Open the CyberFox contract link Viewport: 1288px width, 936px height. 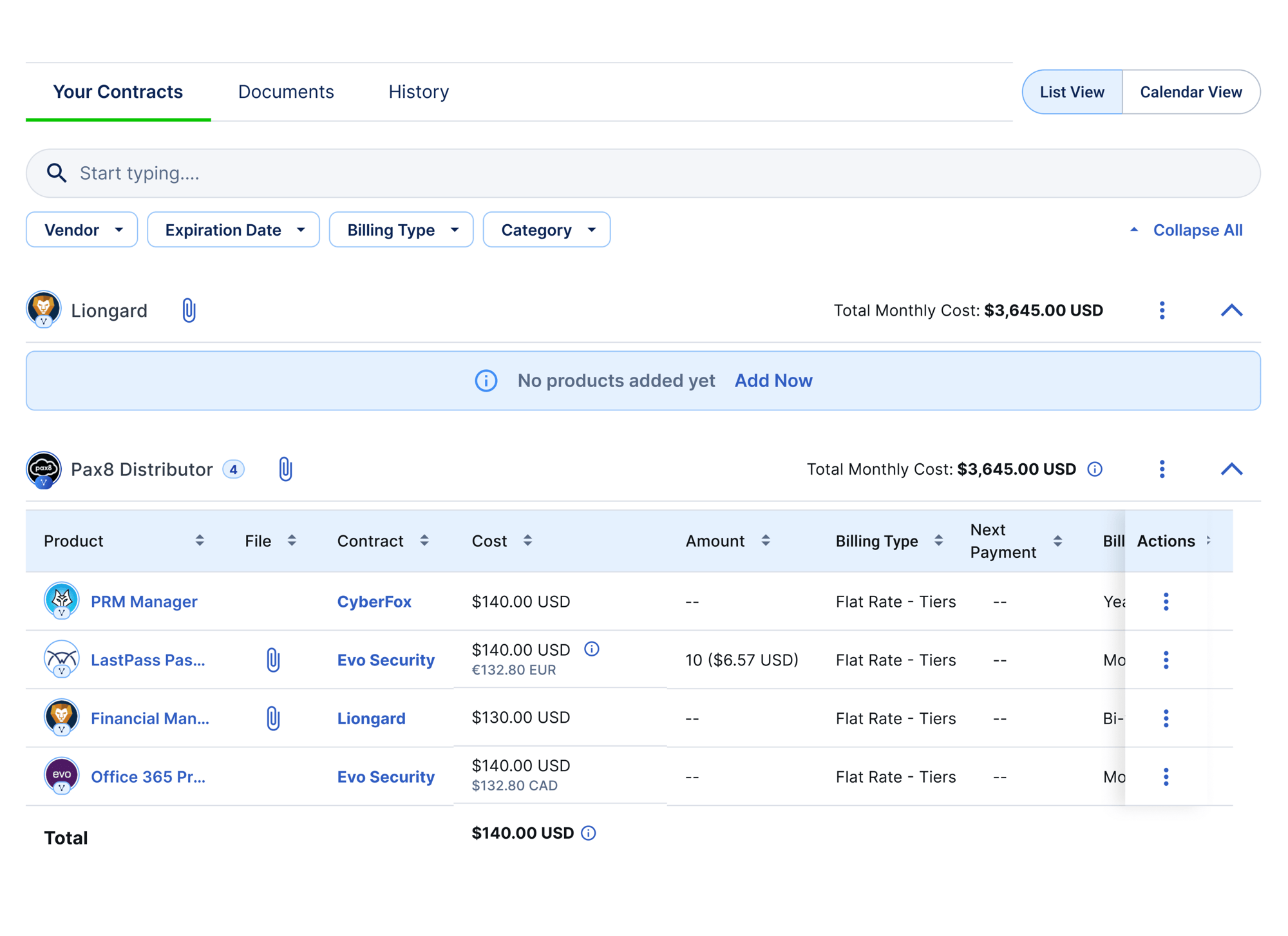click(x=374, y=602)
